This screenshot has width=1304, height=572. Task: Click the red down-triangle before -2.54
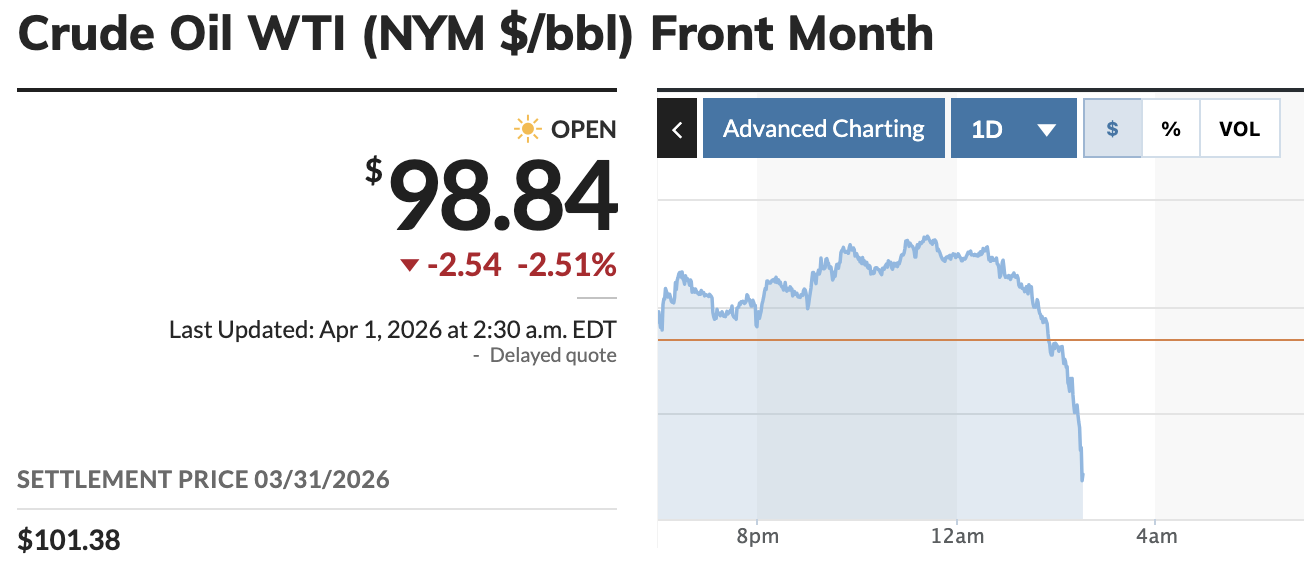point(408,265)
